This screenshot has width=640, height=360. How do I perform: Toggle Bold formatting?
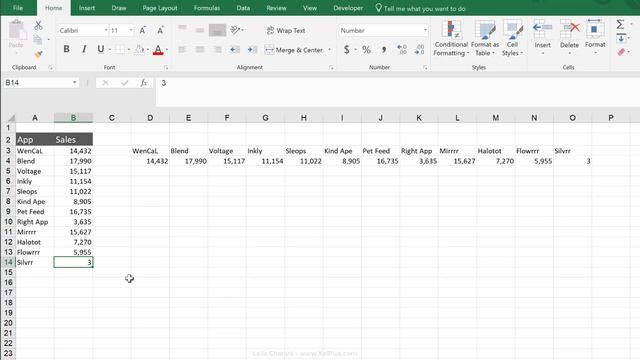[x=66, y=49]
